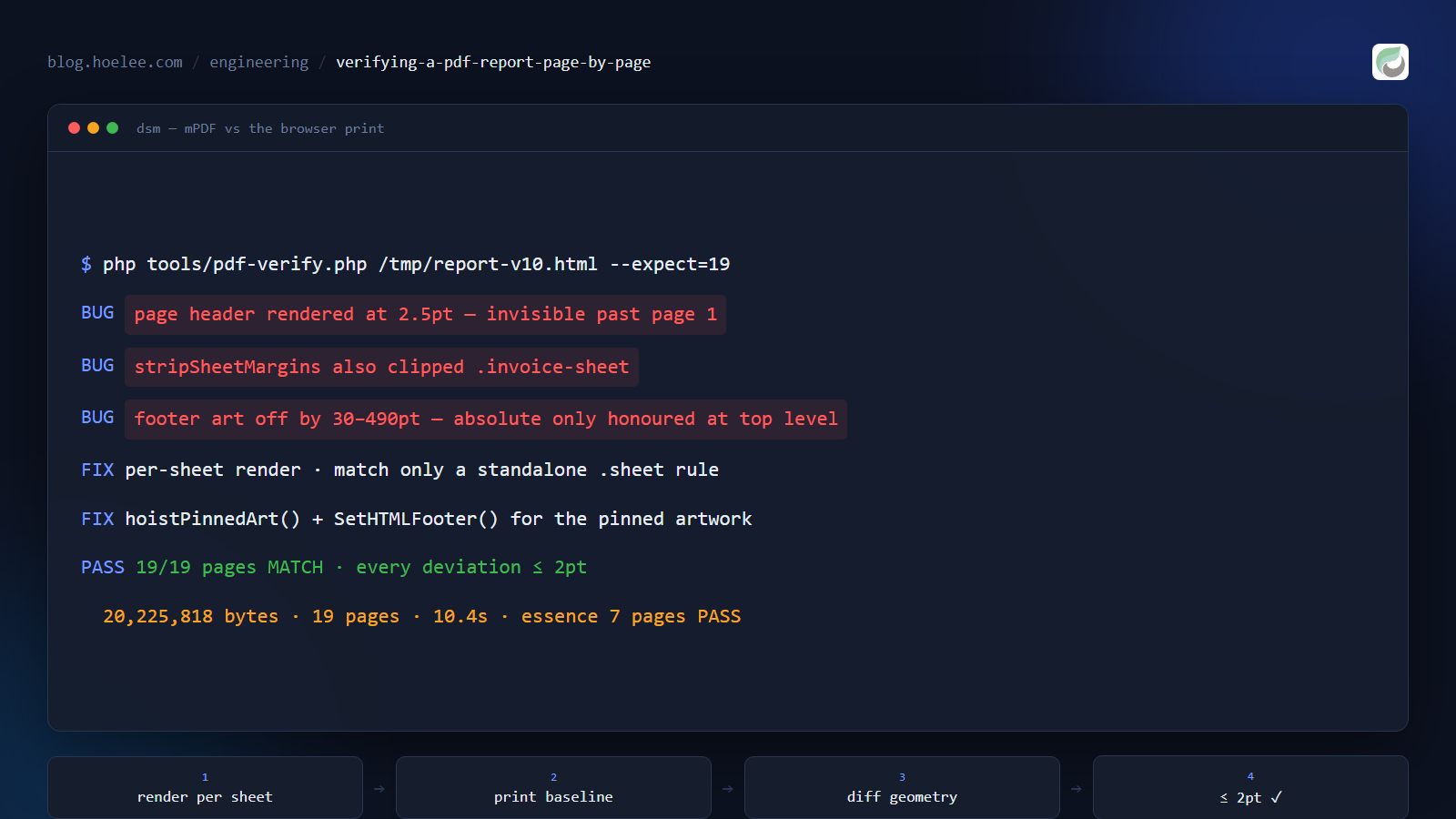The image size is (1456, 819).
Task: Select step 3 diff geometry
Action: pos(902,788)
